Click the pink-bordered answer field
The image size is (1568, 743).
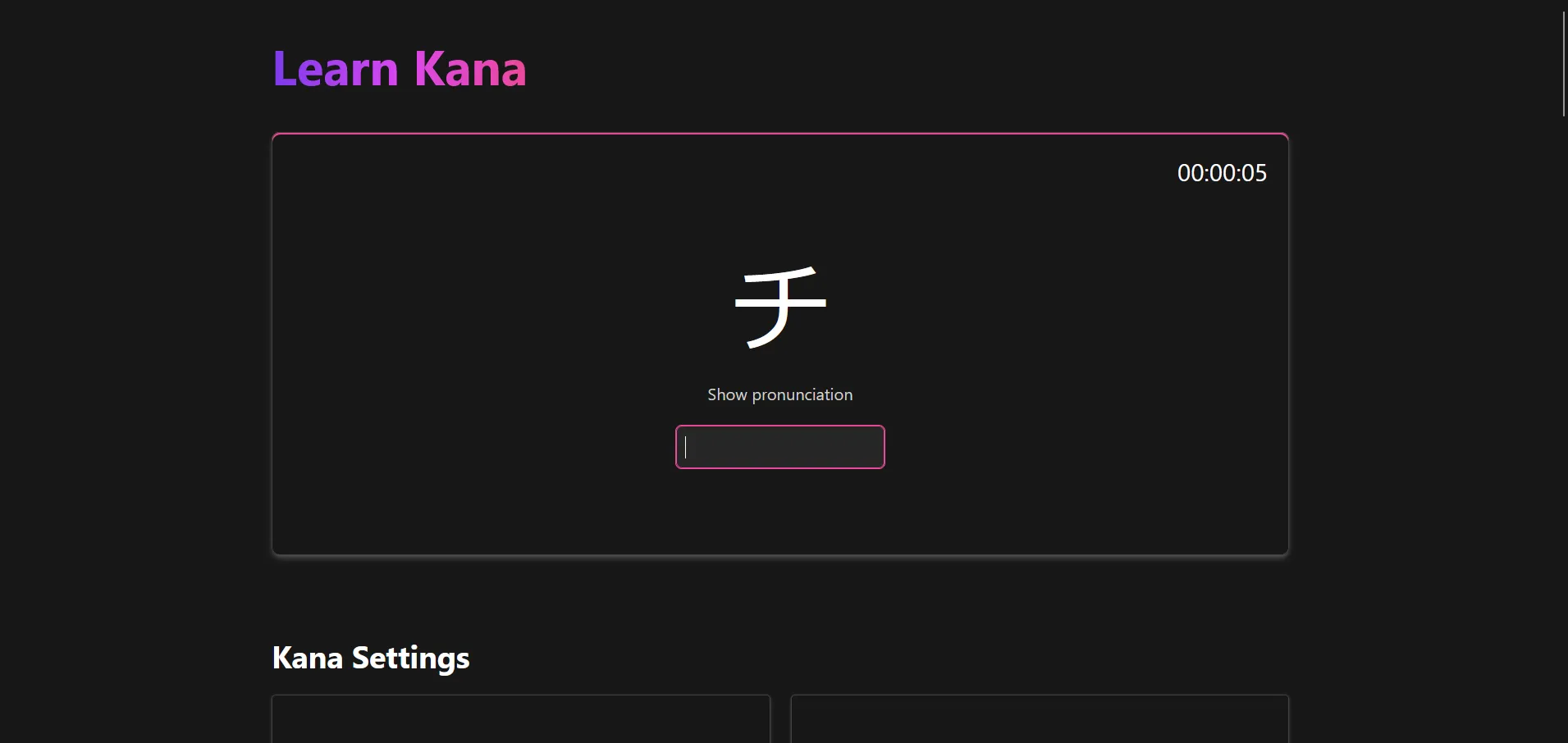pos(779,447)
